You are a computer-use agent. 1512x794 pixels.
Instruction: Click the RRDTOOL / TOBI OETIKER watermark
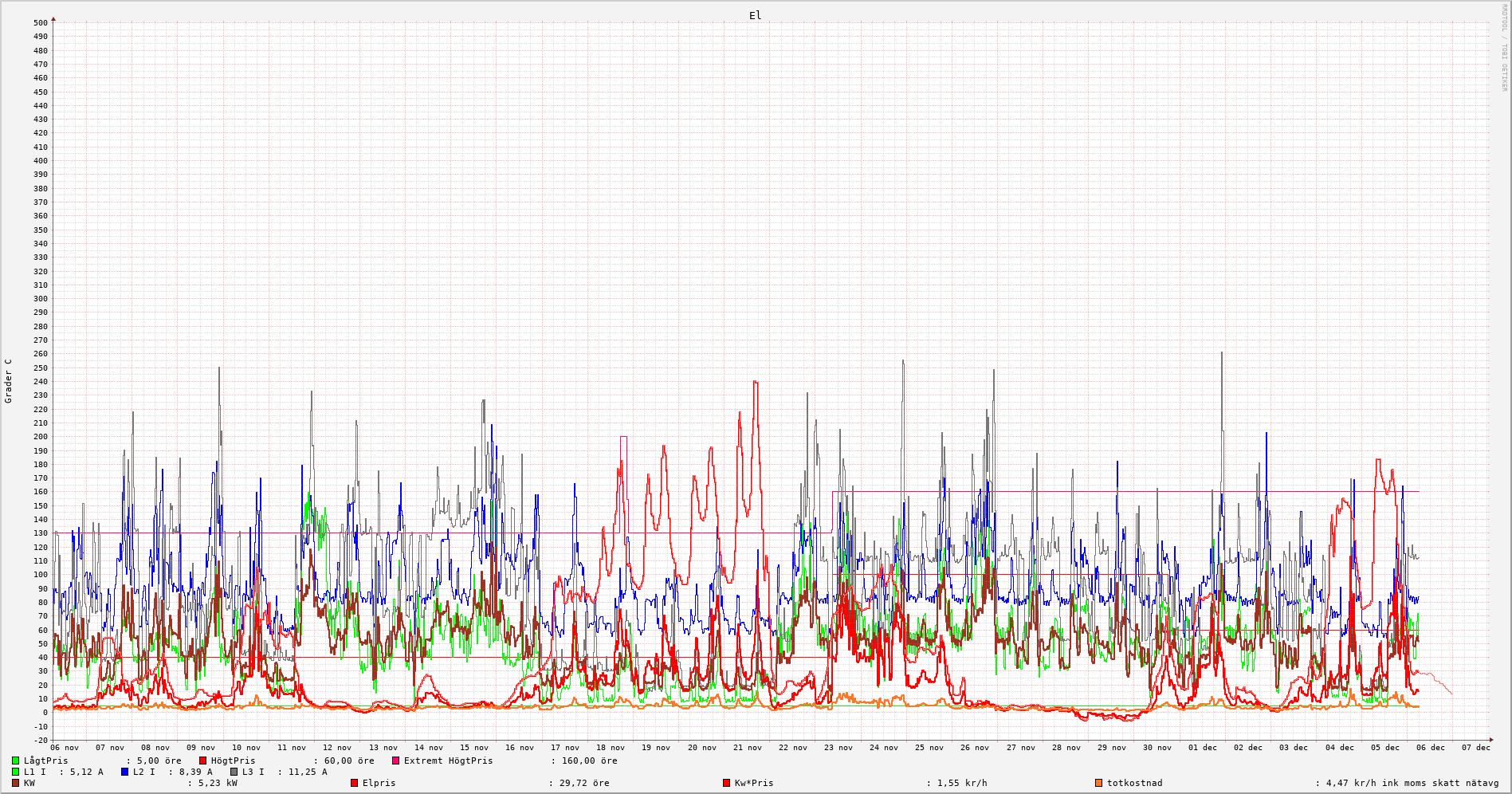[x=1504, y=48]
